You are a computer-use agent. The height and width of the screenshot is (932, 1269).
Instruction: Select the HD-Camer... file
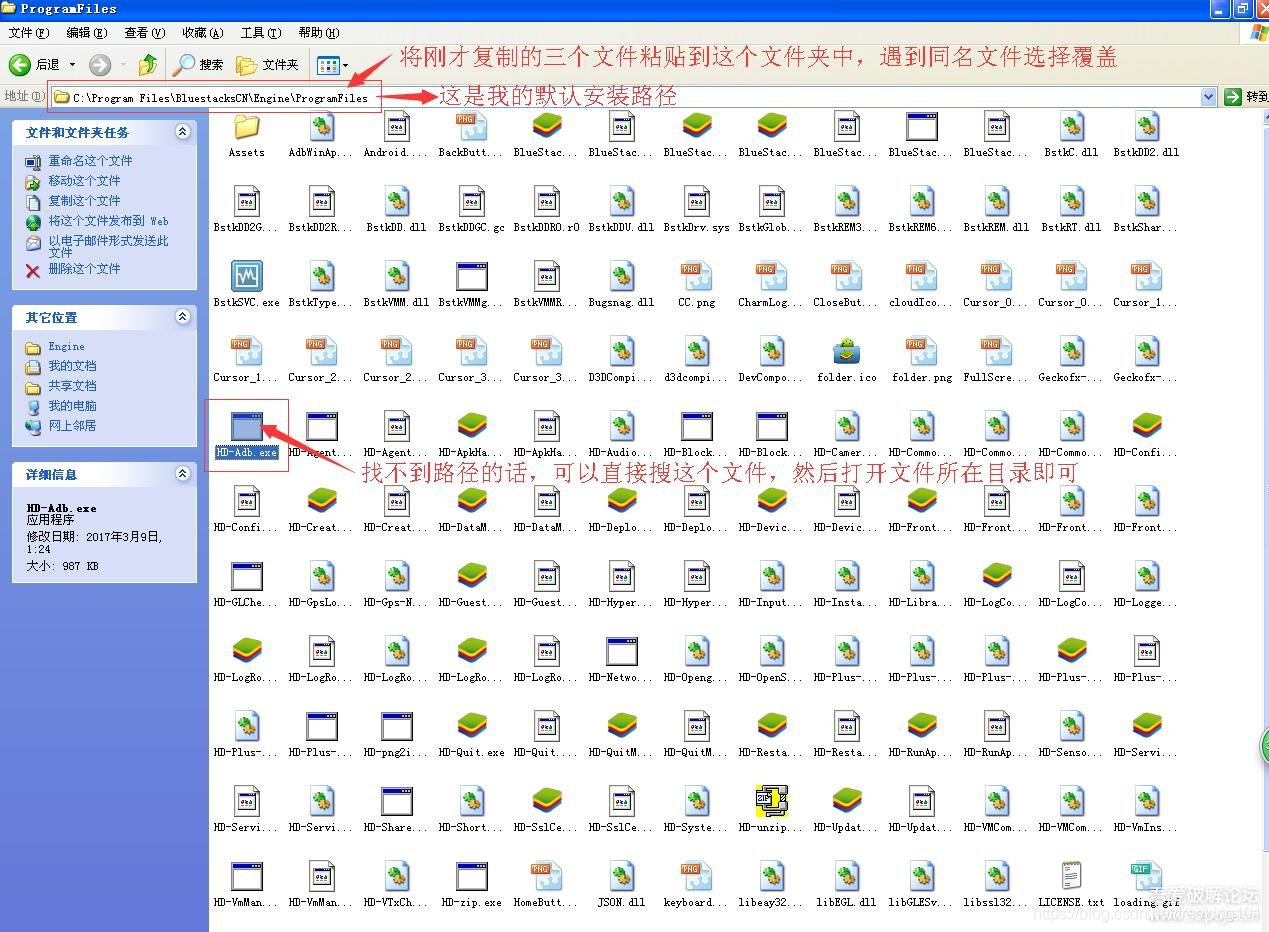coord(847,434)
